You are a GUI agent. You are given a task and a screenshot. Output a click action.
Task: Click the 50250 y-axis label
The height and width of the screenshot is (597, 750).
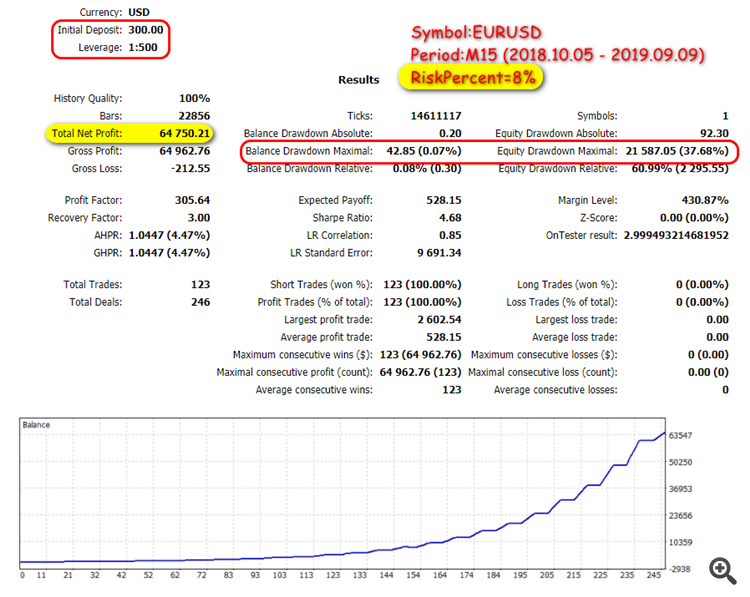(x=680, y=463)
